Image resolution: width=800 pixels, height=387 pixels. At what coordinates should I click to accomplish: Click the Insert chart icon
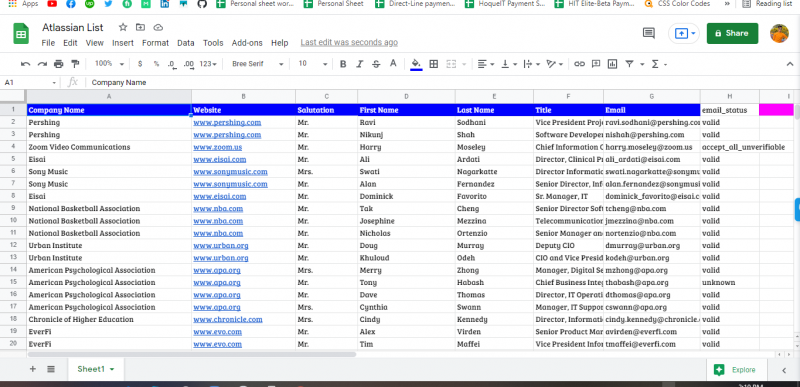(612, 64)
